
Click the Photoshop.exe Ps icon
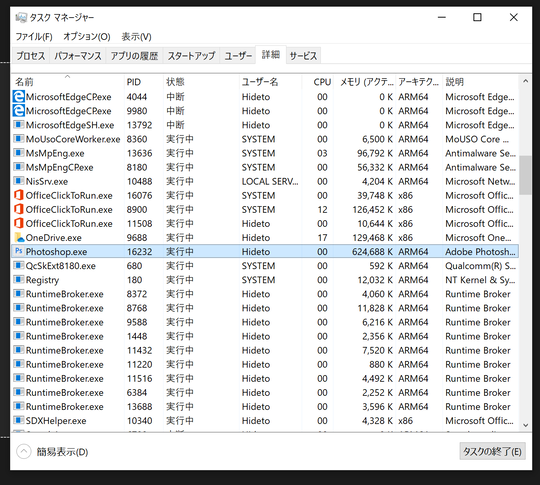(19, 251)
